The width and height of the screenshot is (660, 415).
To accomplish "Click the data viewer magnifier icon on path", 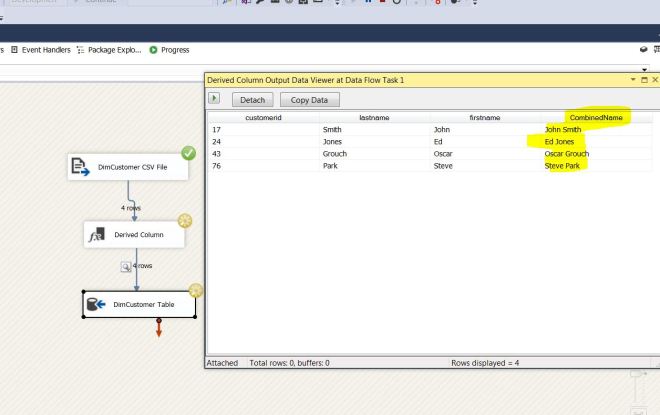I will [x=126, y=267].
